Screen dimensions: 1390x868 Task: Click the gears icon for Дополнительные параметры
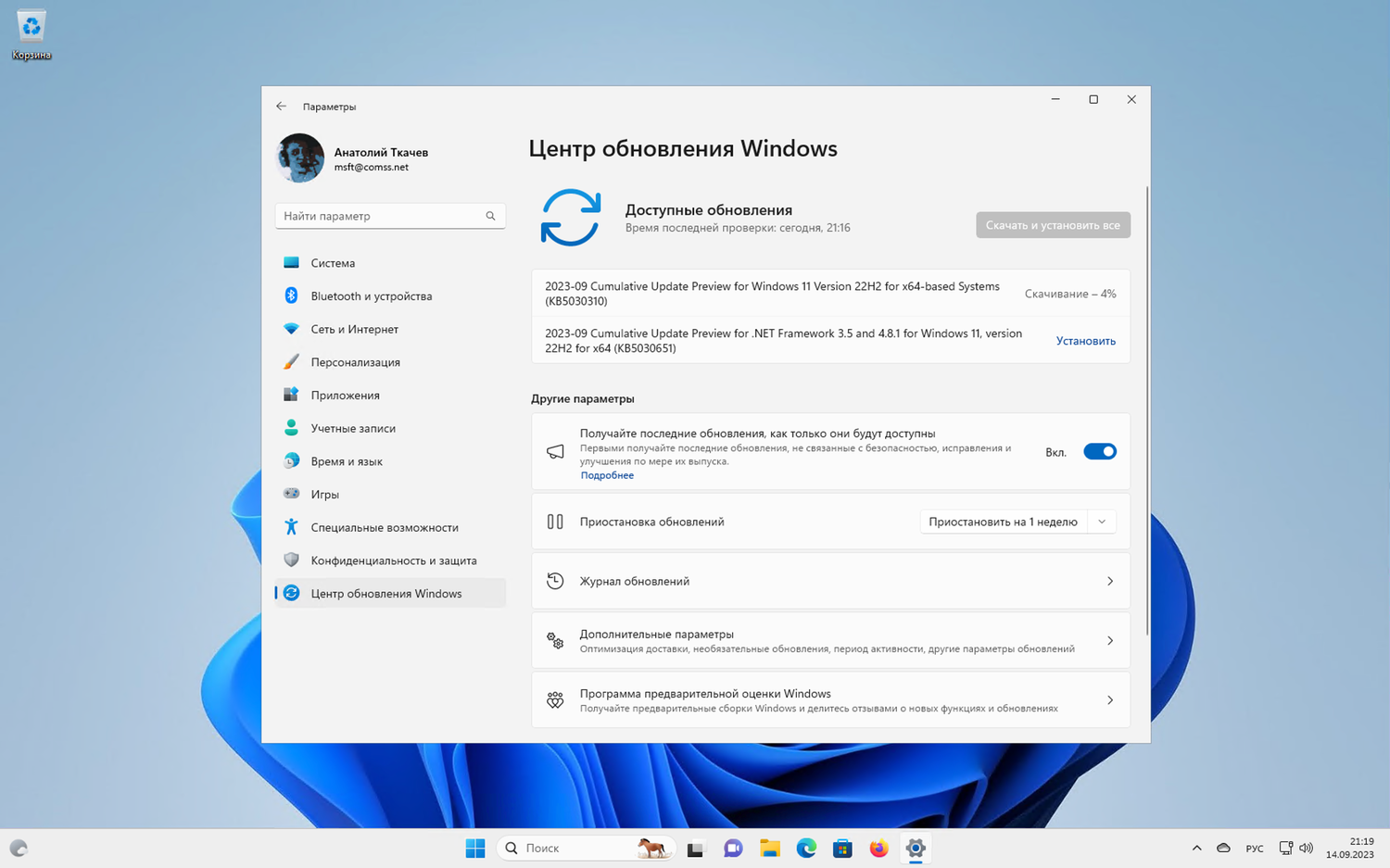coord(555,641)
